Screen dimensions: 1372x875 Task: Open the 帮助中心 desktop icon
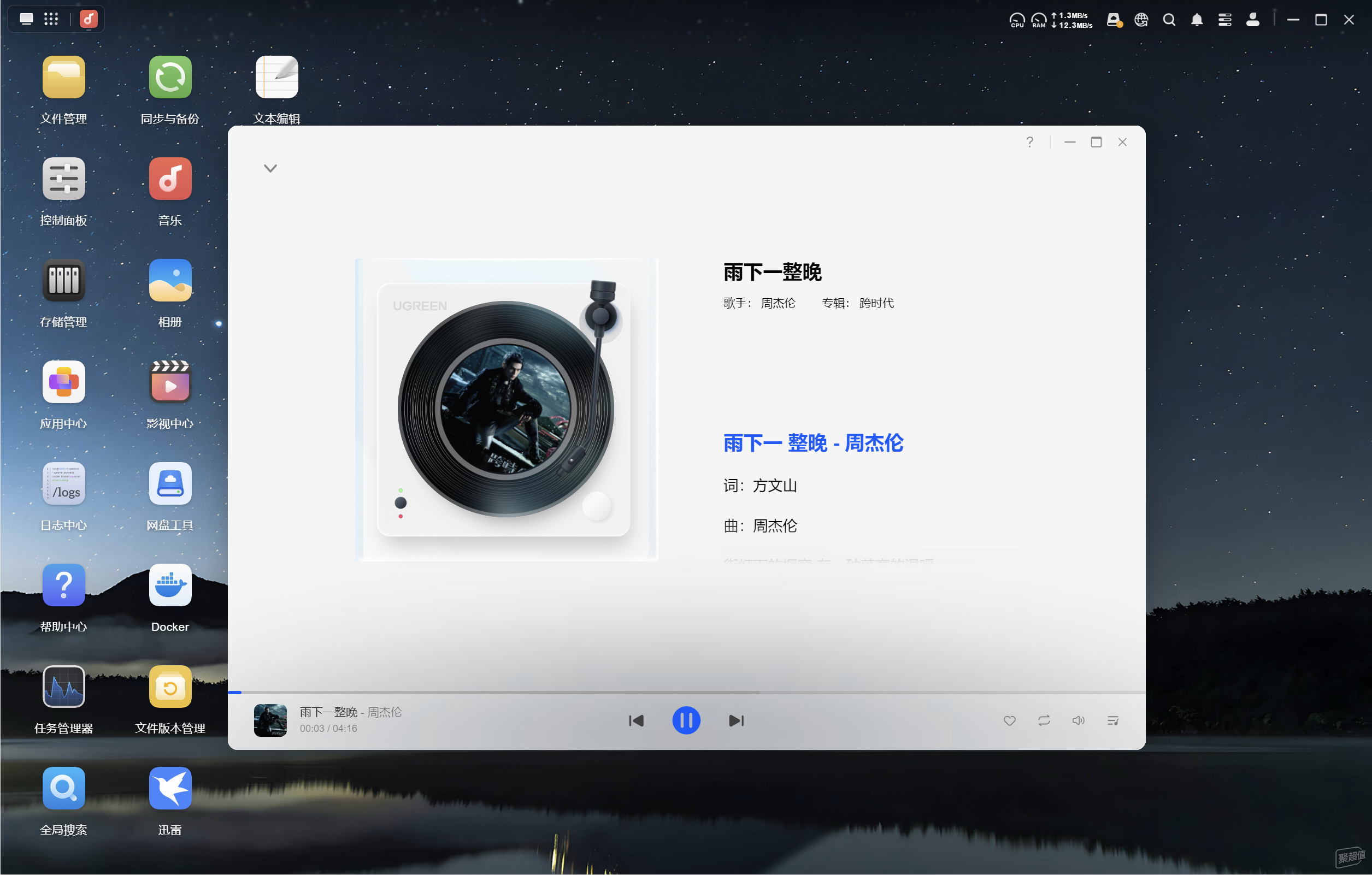pyautogui.click(x=63, y=585)
